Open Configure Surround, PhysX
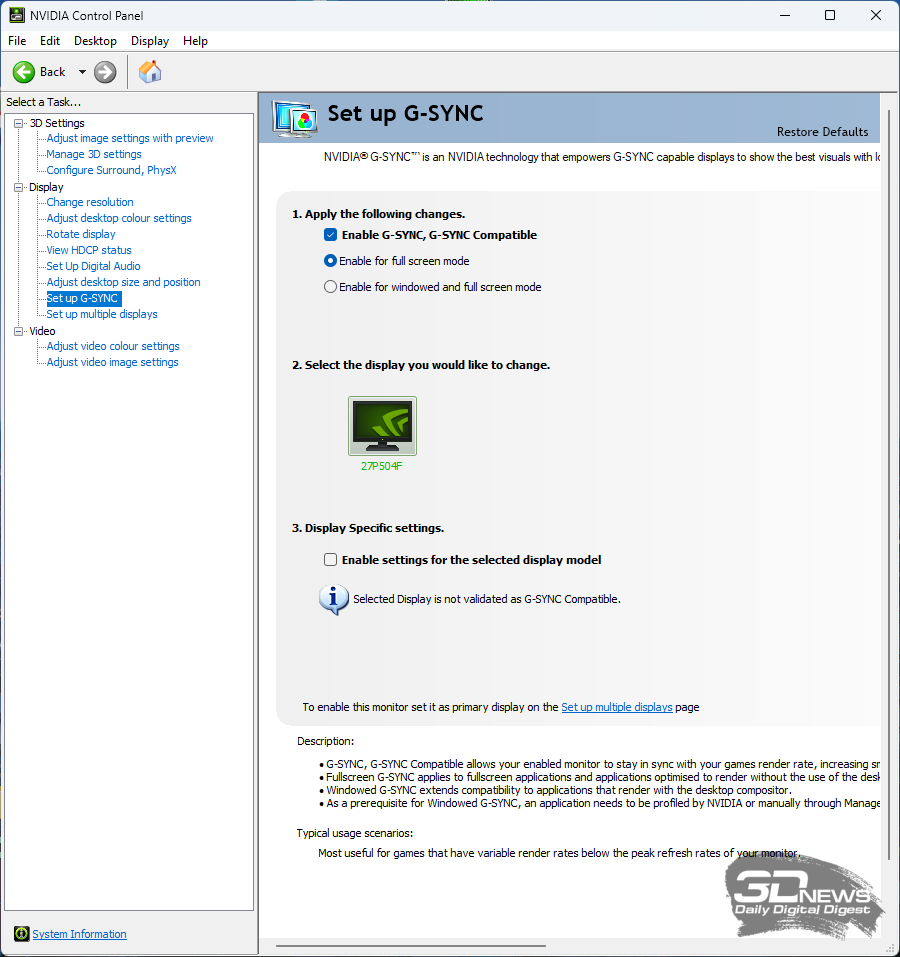900x957 pixels. (112, 170)
